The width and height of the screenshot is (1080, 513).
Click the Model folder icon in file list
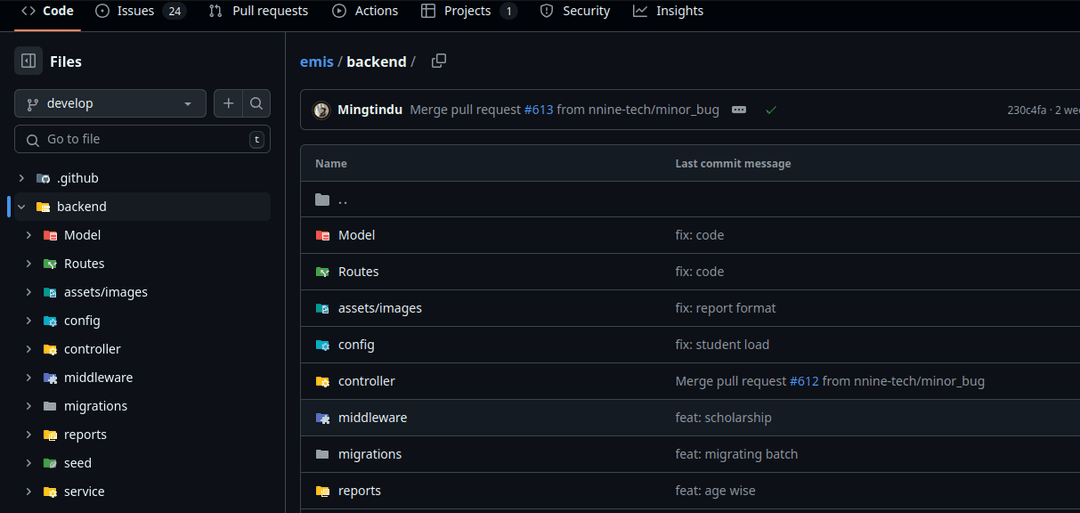[323, 235]
